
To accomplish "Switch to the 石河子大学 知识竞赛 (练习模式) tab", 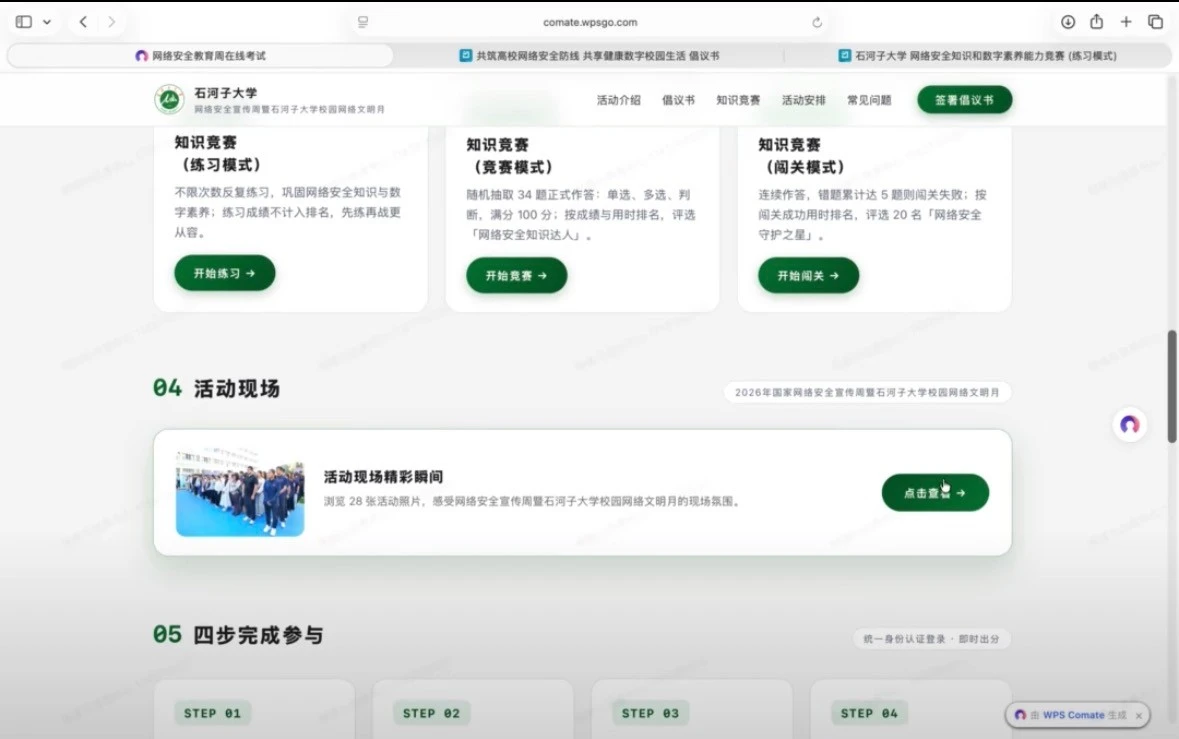I will click(977, 56).
